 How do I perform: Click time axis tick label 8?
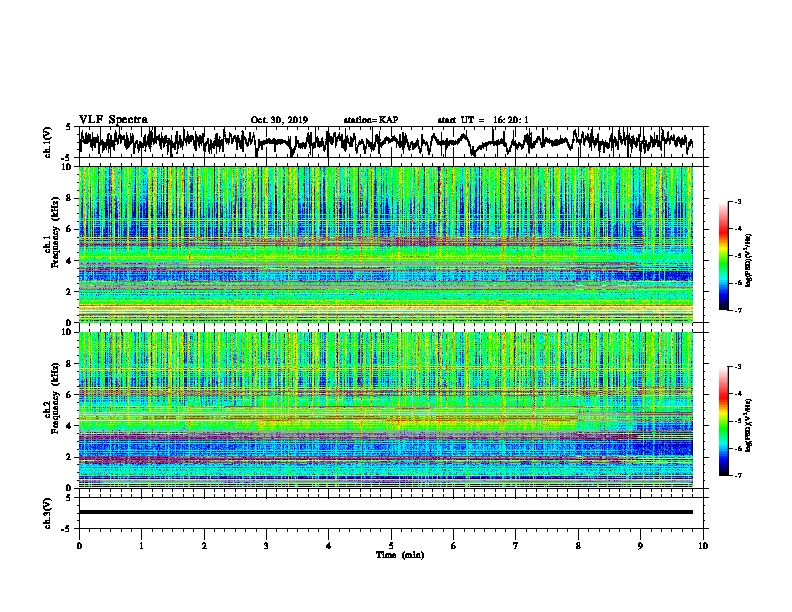(x=578, y=546)
